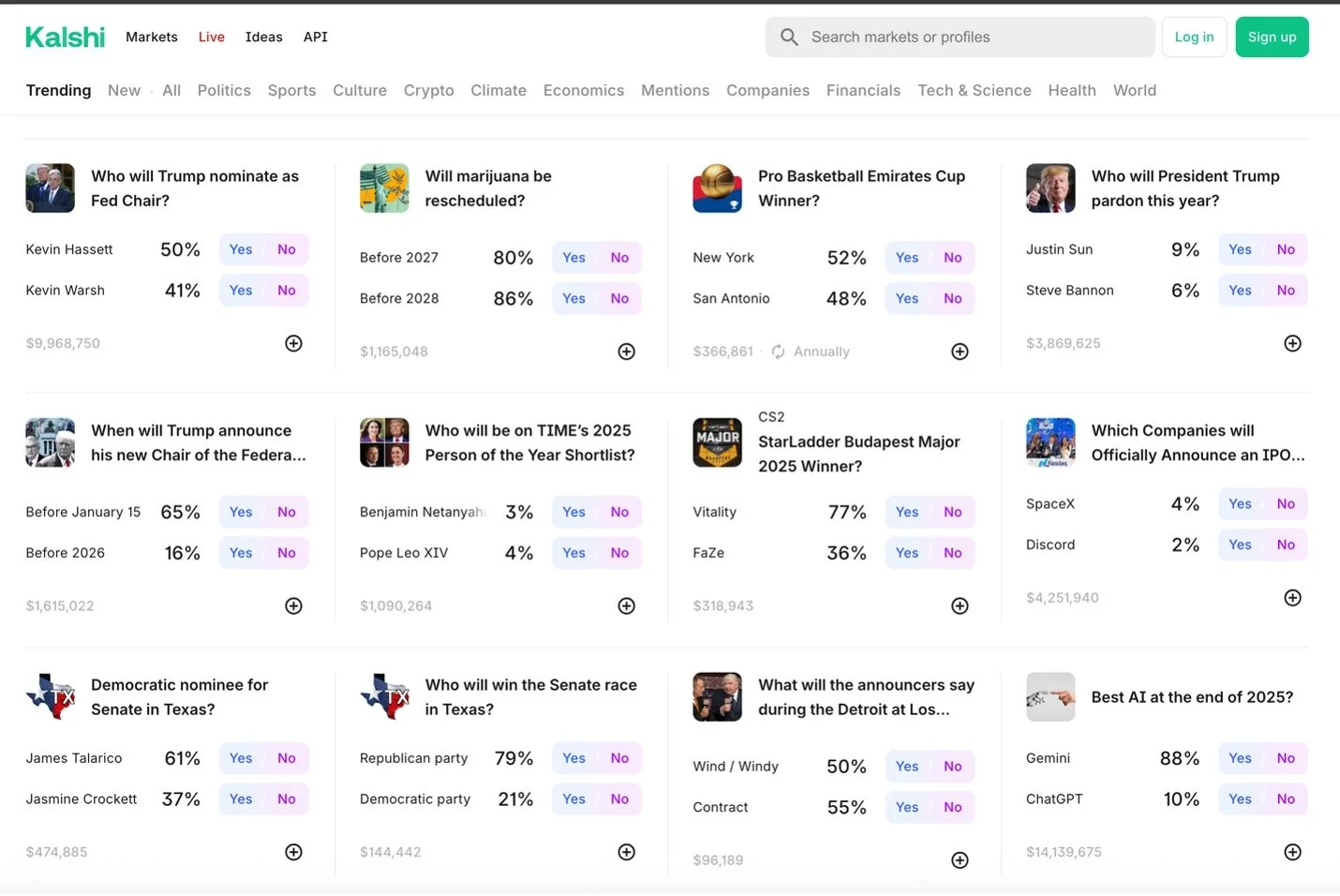This screenshot has width=1340, height=896.
Task: Open Fed Chair market thumbnail
Action: tap(50, 187)
